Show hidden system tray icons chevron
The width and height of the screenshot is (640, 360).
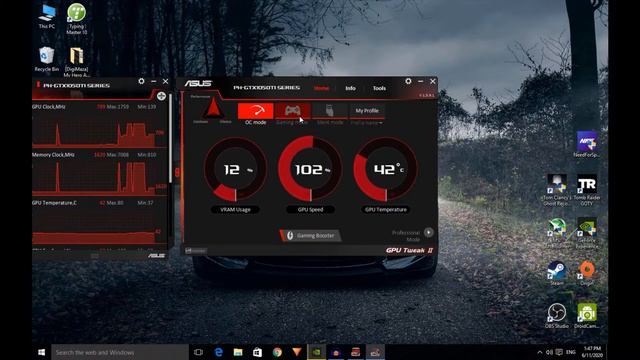540,352
